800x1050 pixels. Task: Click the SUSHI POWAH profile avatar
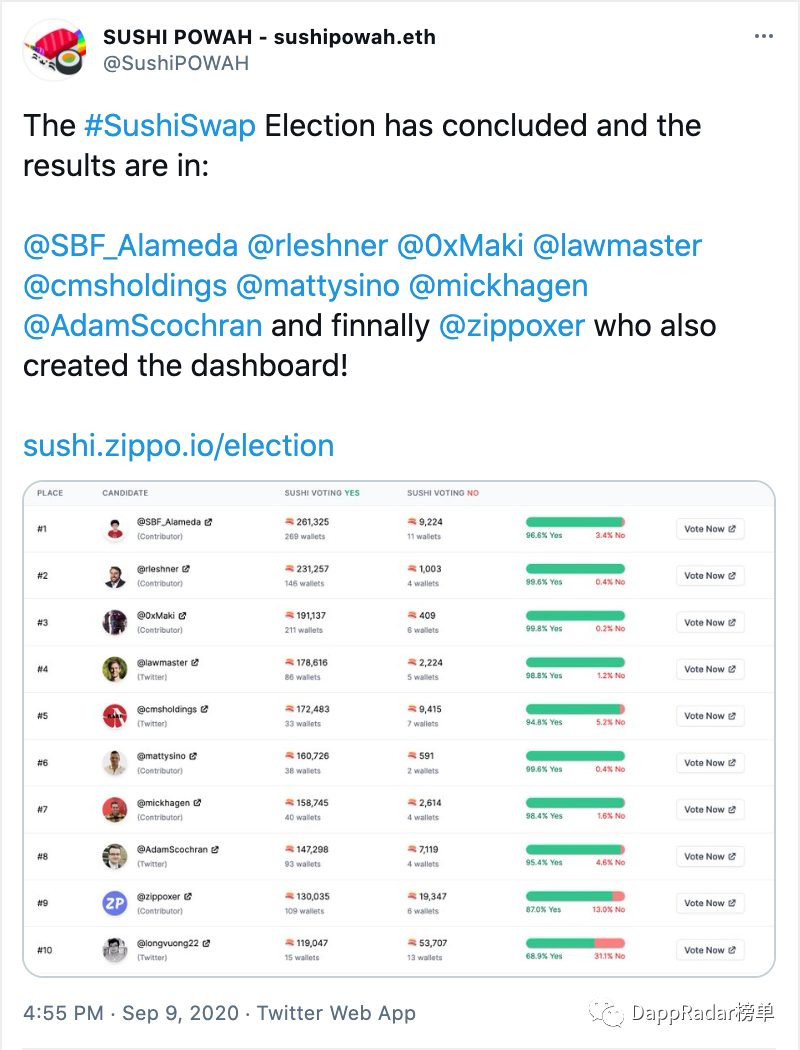tap(54, 50)
